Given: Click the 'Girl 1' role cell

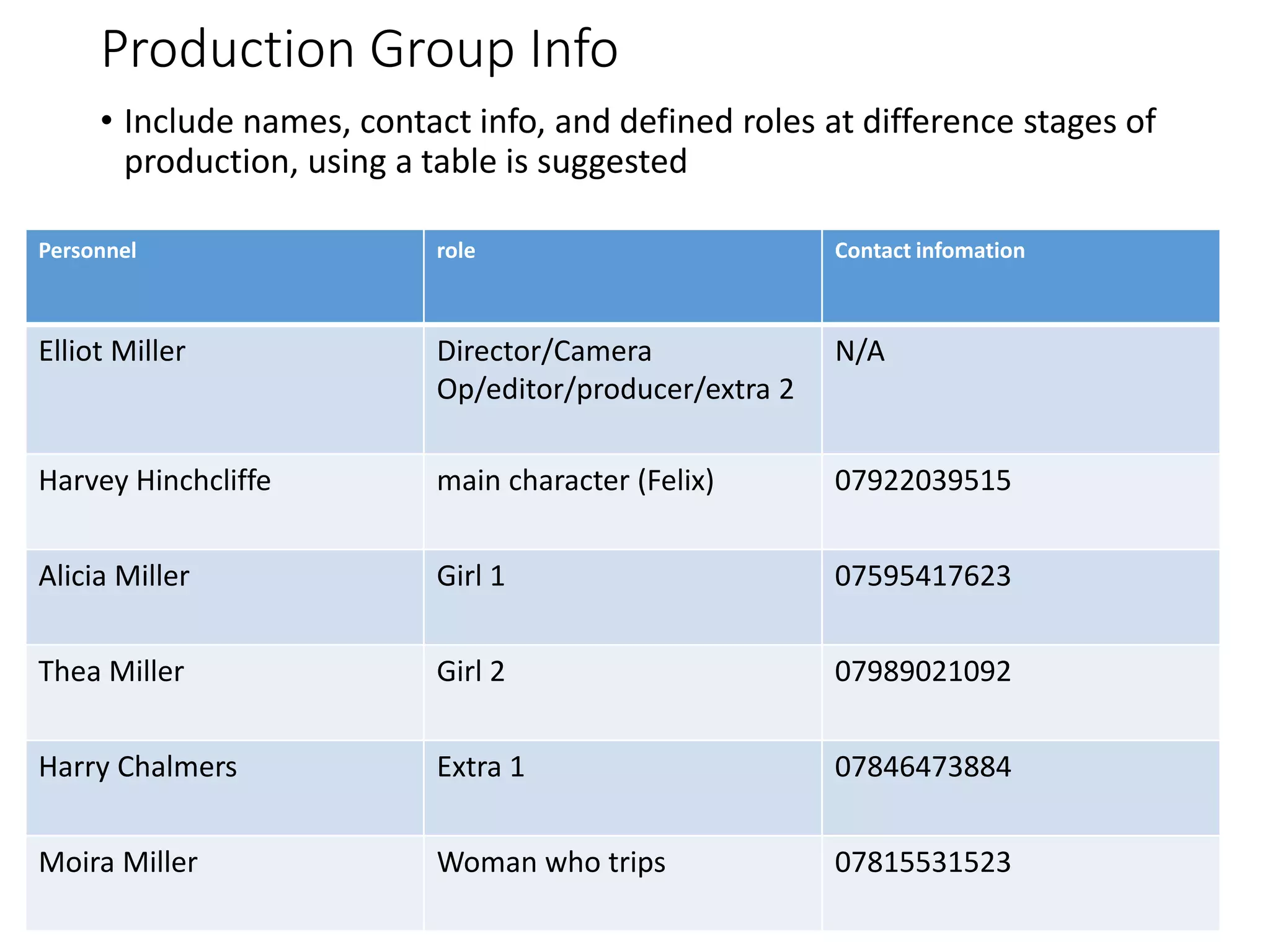Looking at the screenshot, I should tap(623, 597).
